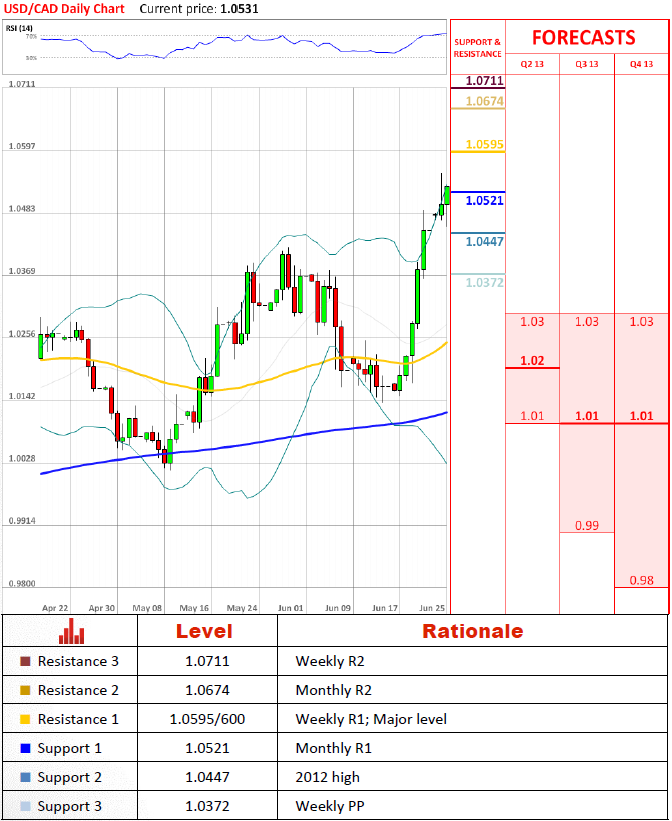Click the 1.0597 price axis label
The image size is (672, 821).
coord(22,146)
